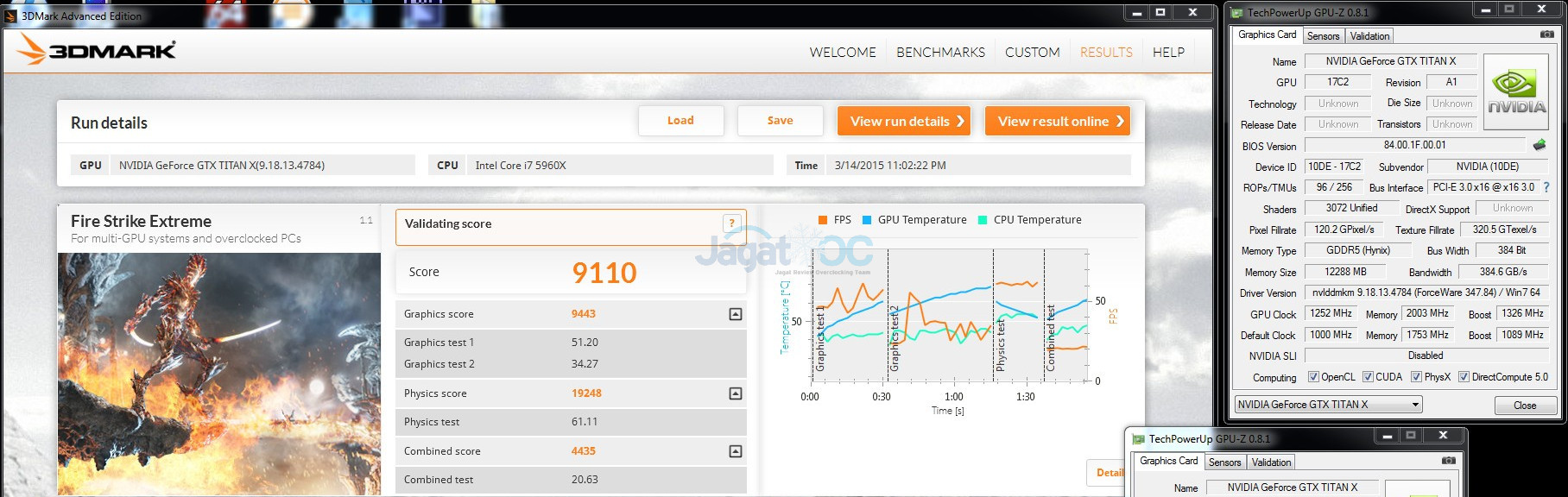Toggle the CUDA checkbox
The height and width of the screenshot is (497, 1568).
click(1368, 377)
